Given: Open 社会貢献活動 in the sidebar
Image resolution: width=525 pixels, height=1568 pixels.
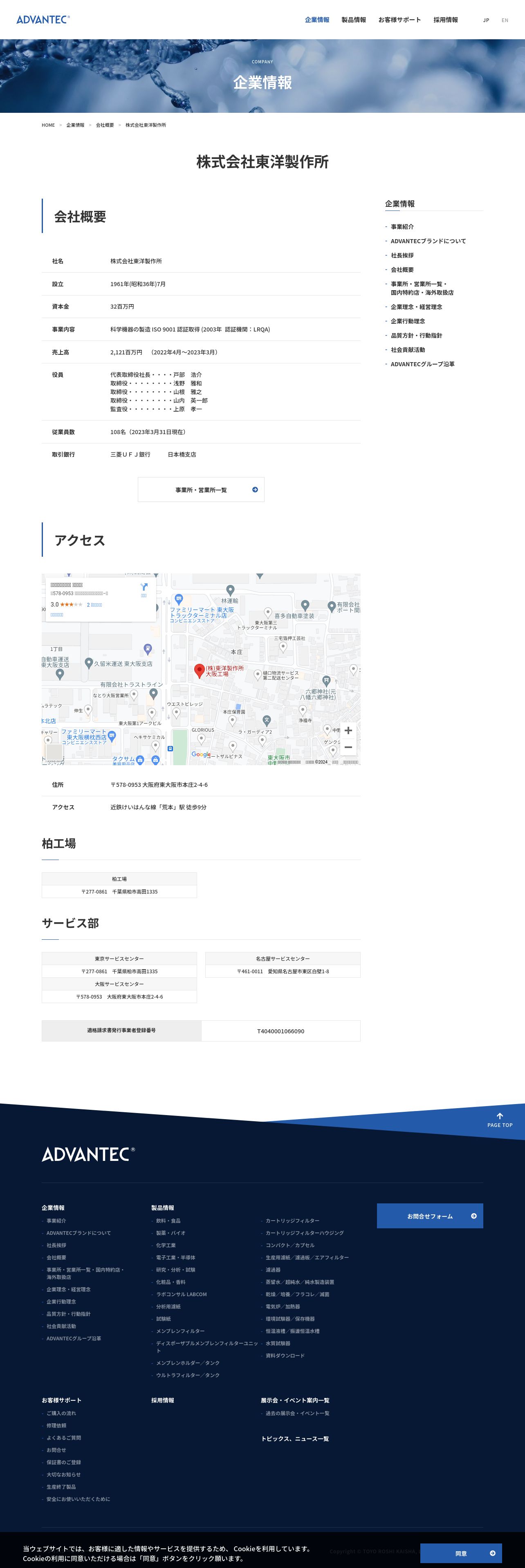Looking at the screenshot, I should [x=408, y=349].
